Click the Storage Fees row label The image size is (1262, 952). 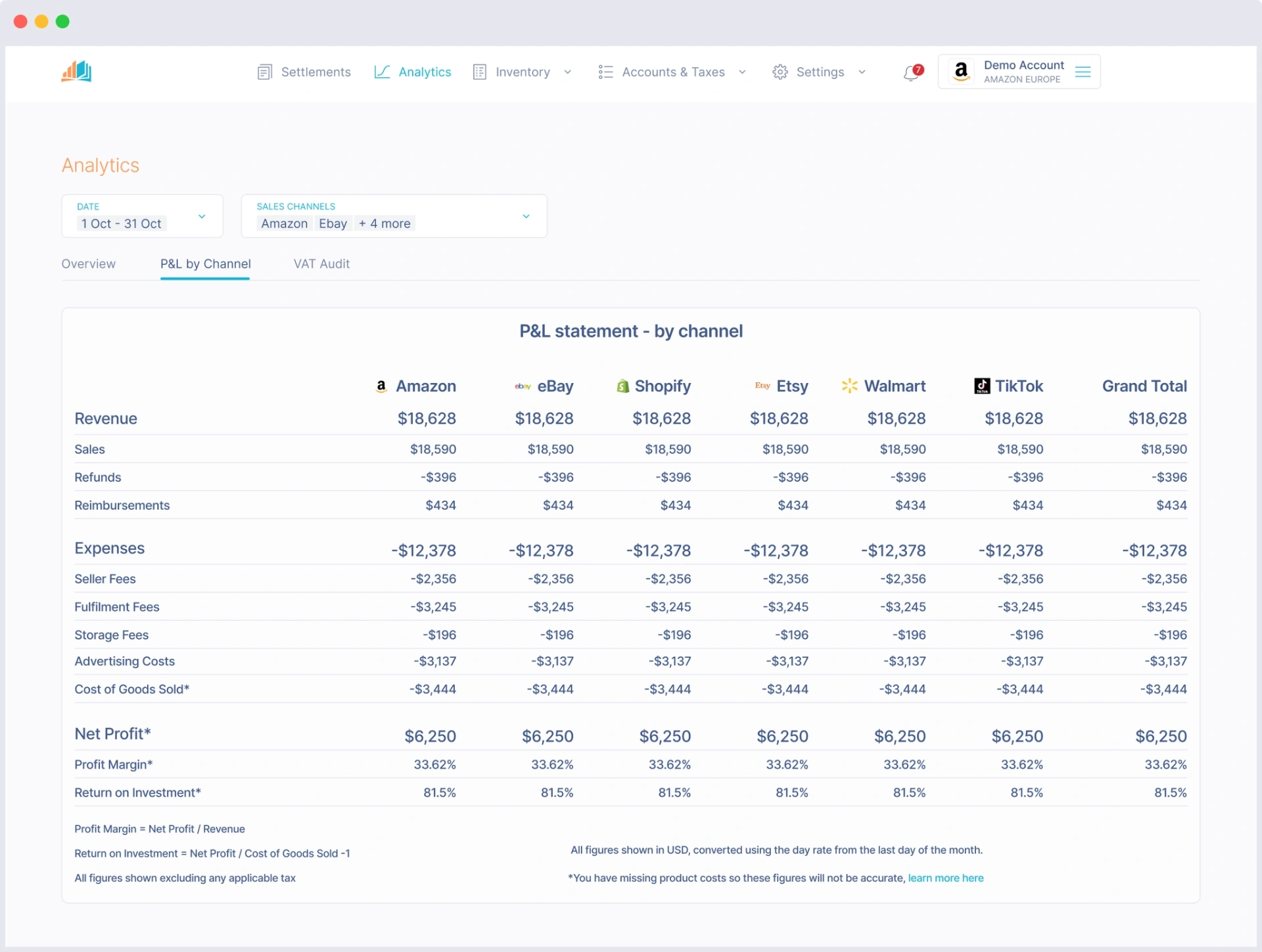tap(111, 635)
